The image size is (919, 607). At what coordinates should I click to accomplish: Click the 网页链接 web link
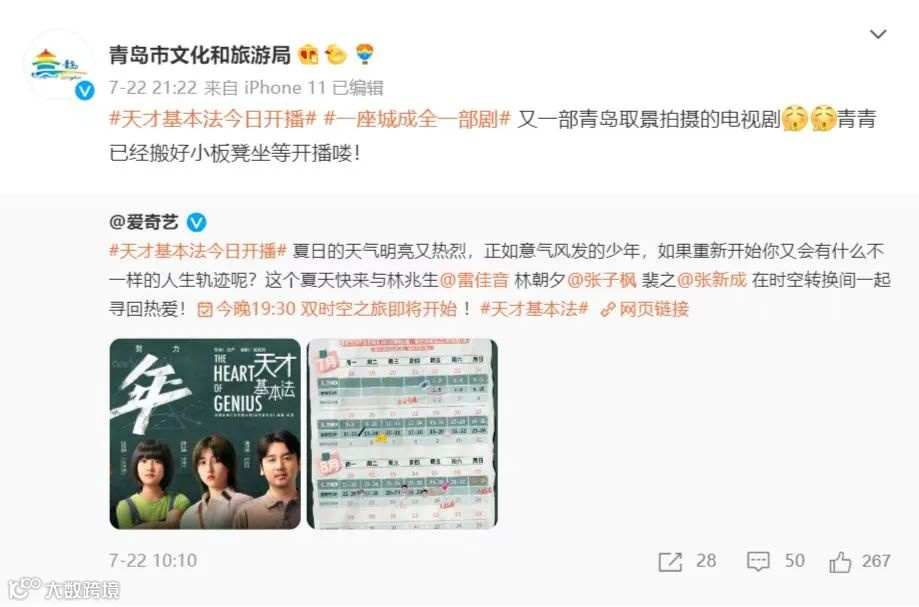(645, 309)
